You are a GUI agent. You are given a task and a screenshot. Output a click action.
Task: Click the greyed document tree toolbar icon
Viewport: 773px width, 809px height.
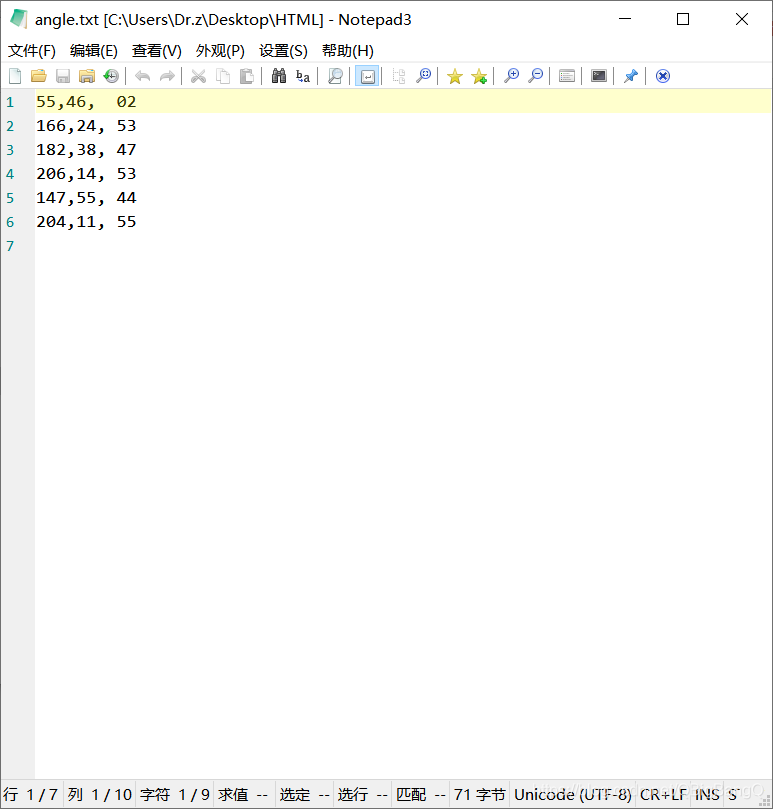[x=399, y=76]
